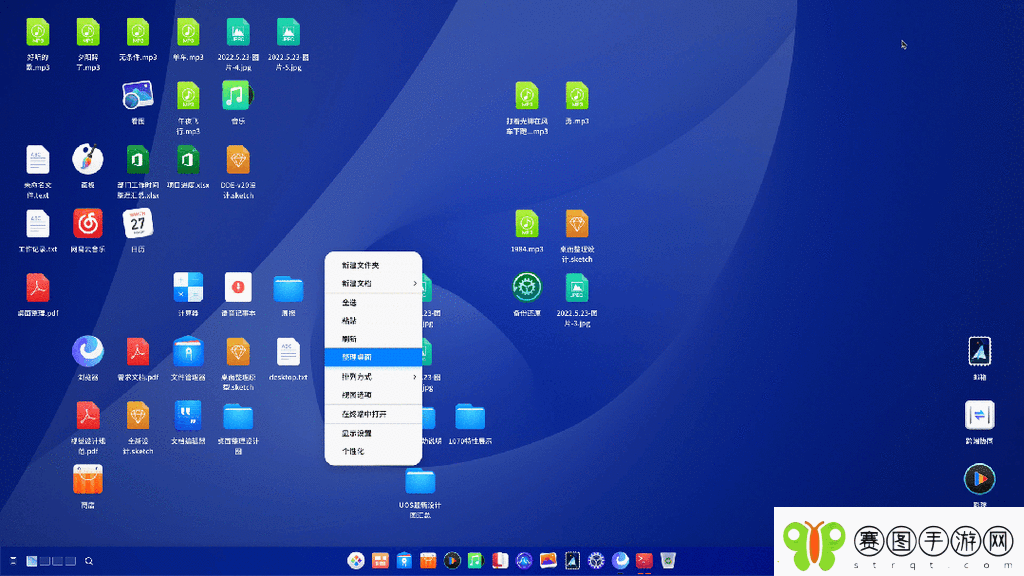Select the 需求文档.pdf file icon
Screen dimensions: 1024x576
(x=138, y=352)
